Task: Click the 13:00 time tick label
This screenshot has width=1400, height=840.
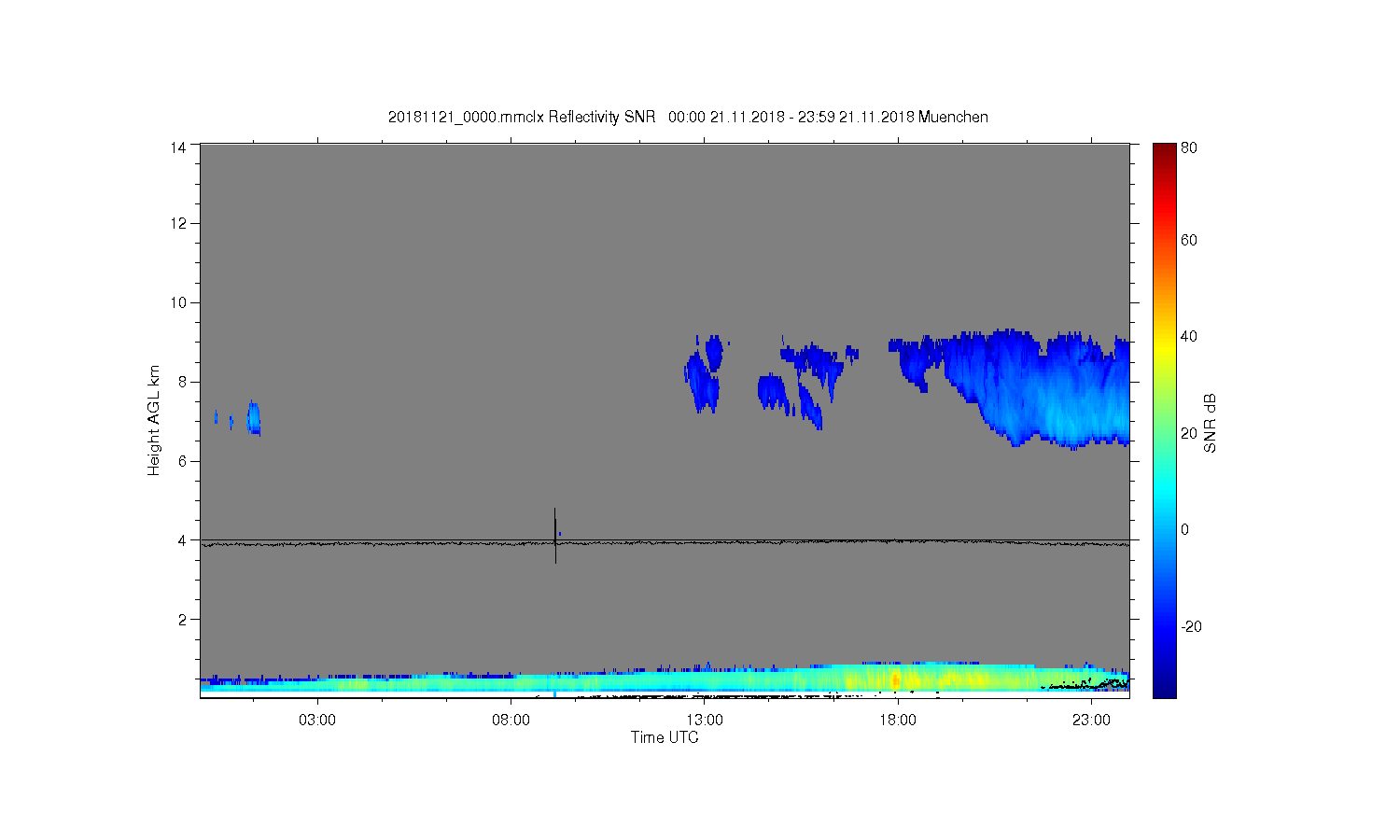Action: tap(705, 721)
